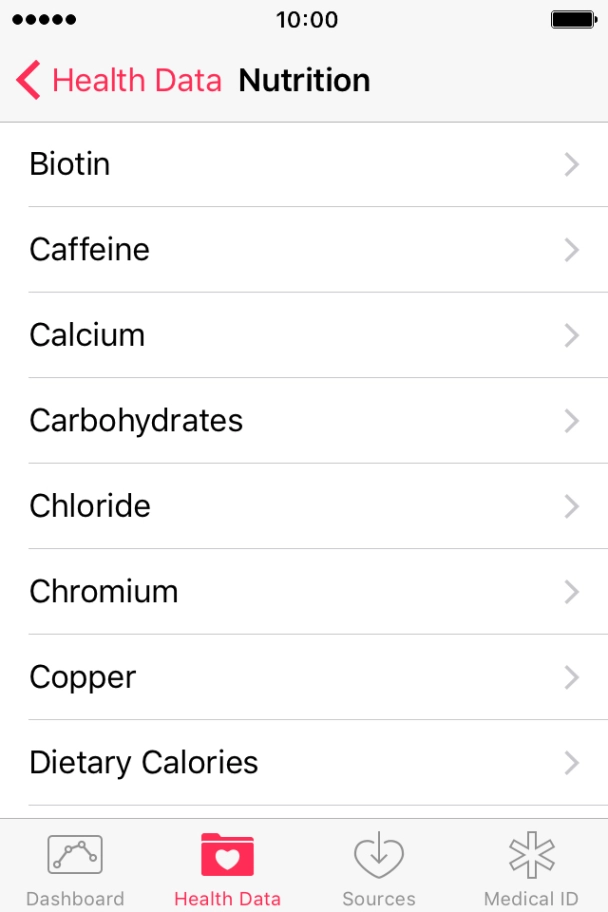The image size is (608, 912).
Task: Tap the 10:00 clock in status bar
Action: pos(307,20)
